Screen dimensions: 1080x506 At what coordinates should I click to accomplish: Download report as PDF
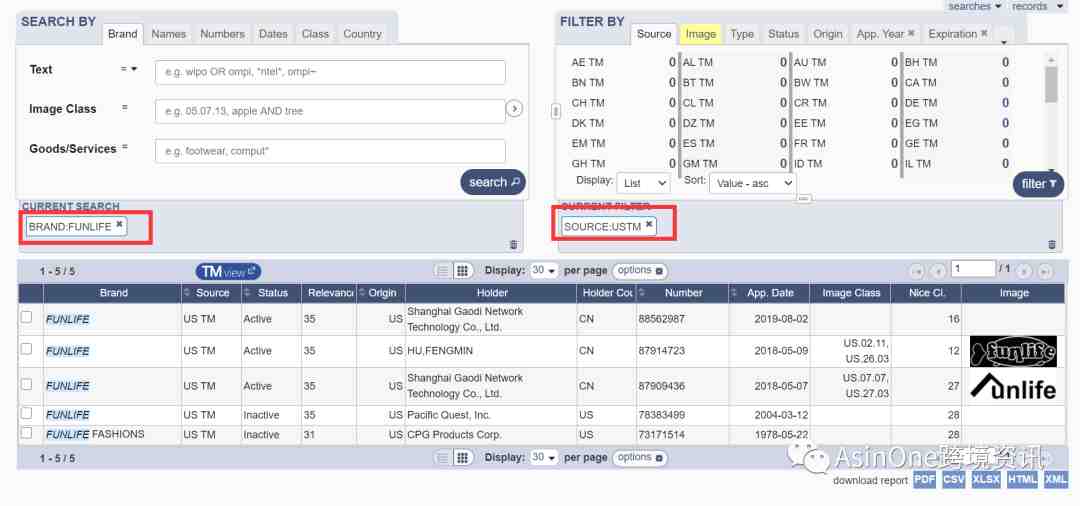coord(924,480)
